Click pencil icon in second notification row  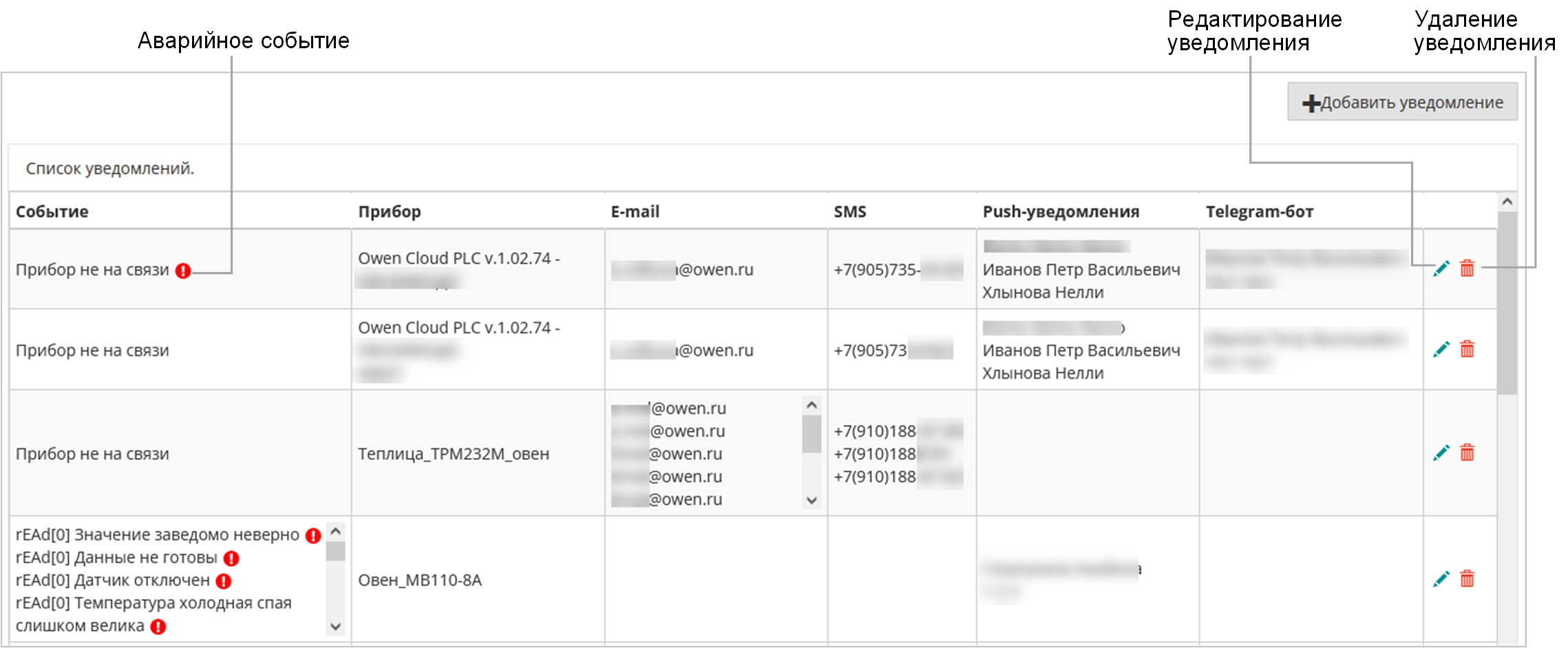[x=1441, y=350]
